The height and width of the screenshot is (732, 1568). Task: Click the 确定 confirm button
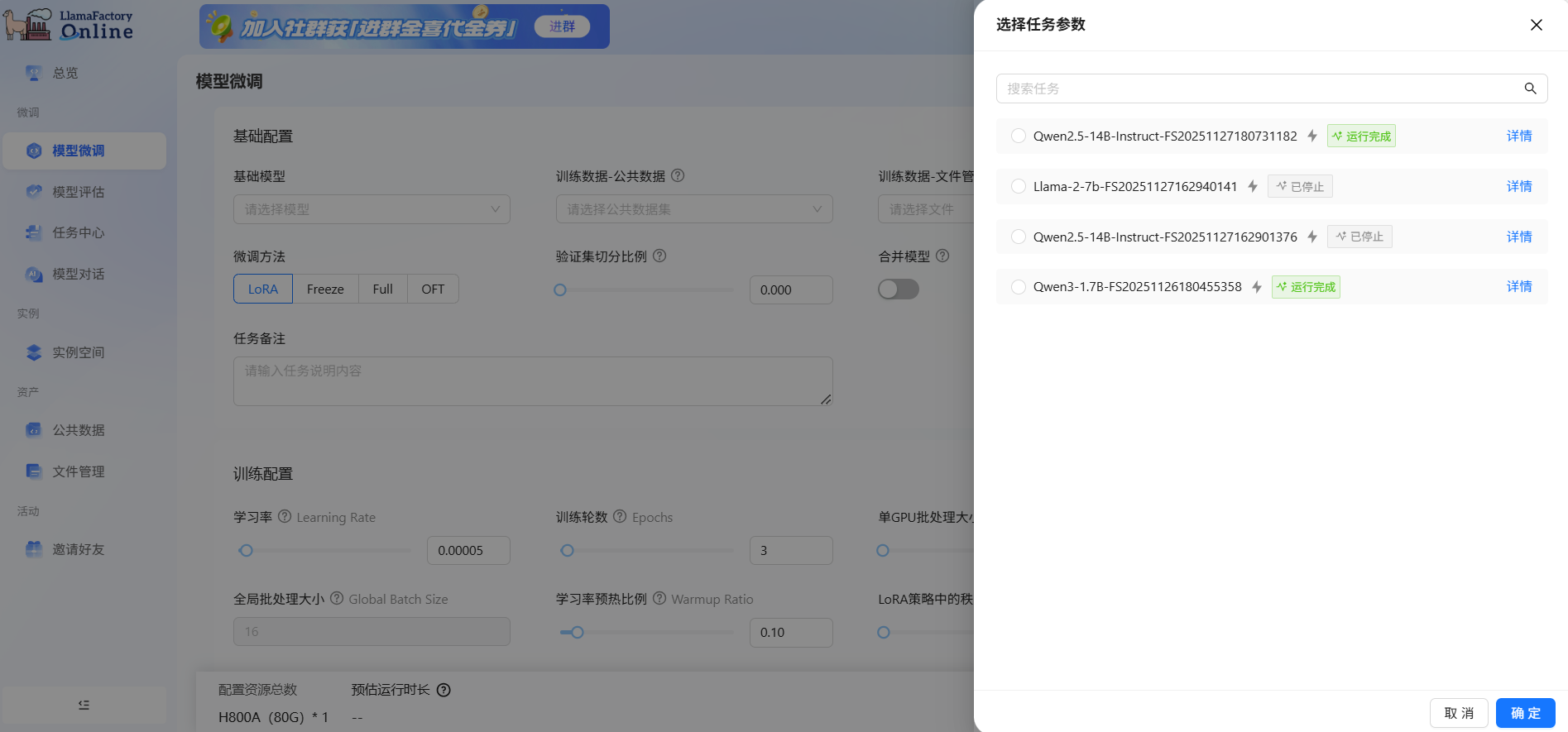pyautogui.click(x=1526, y=713)
